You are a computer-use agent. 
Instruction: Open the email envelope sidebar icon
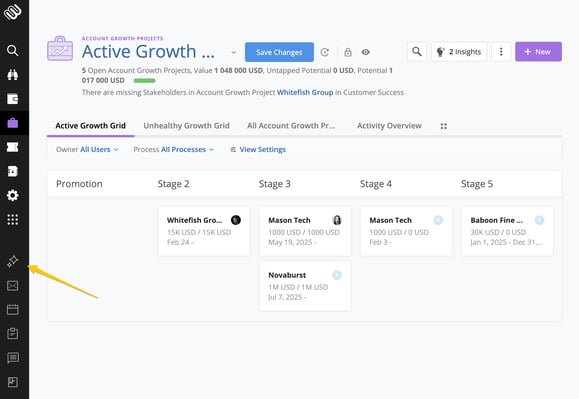tap(13, 286)
